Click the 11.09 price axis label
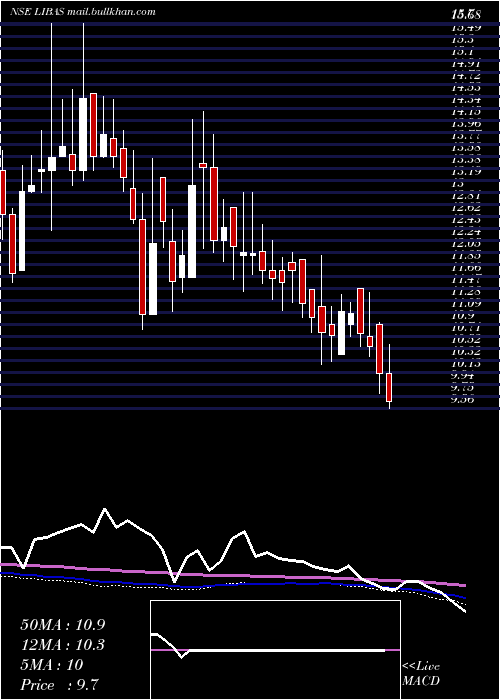500x700 pixels. click(x=465, y=304)
